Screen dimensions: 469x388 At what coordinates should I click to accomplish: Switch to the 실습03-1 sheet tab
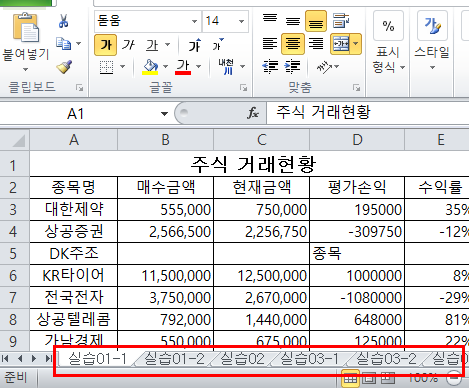click(x=309, y=359)
